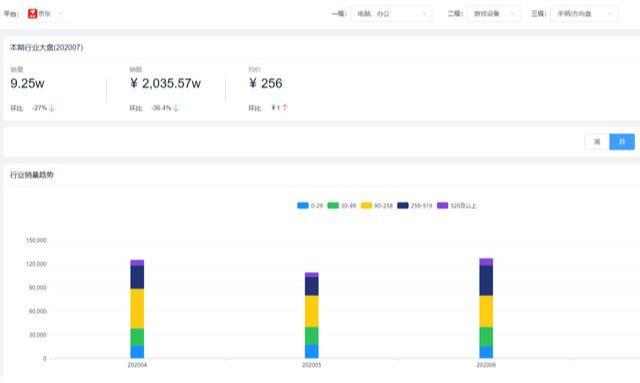This screenshot has height=383, width=640.
Task: Expand the 一级 category dropdown
Action: 391,13
